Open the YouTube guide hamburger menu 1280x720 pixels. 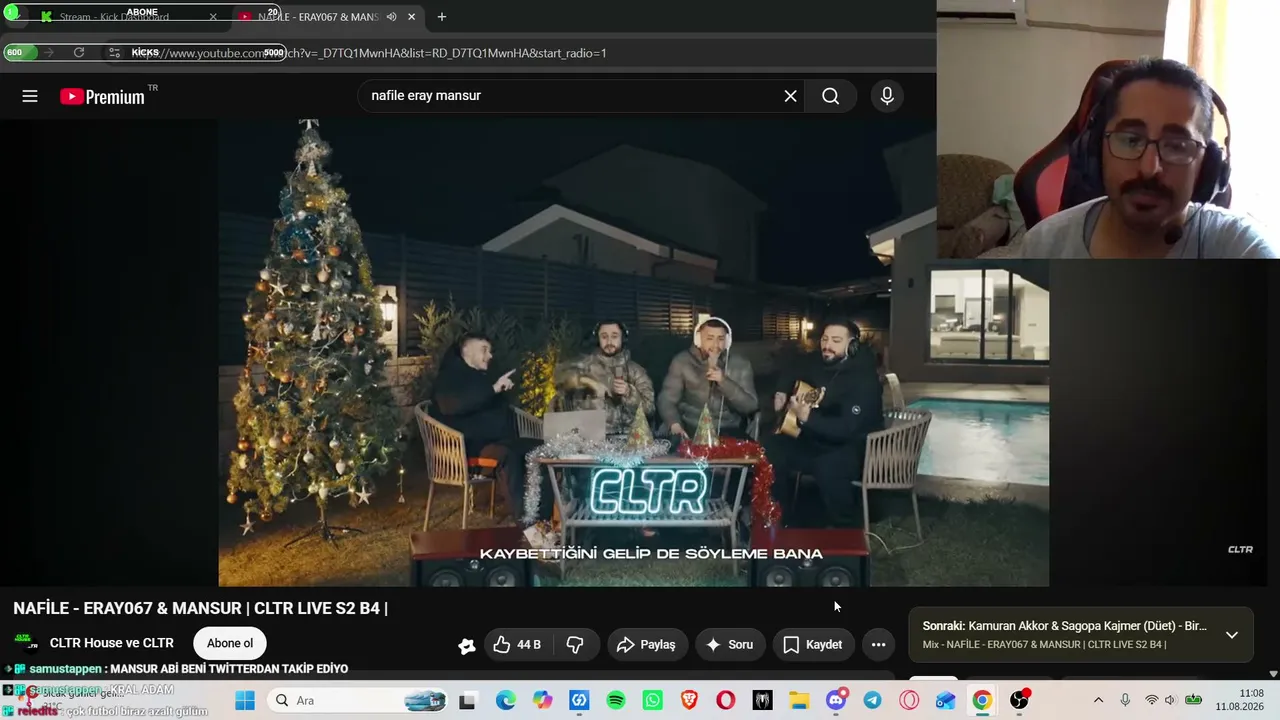click(30, 96)
